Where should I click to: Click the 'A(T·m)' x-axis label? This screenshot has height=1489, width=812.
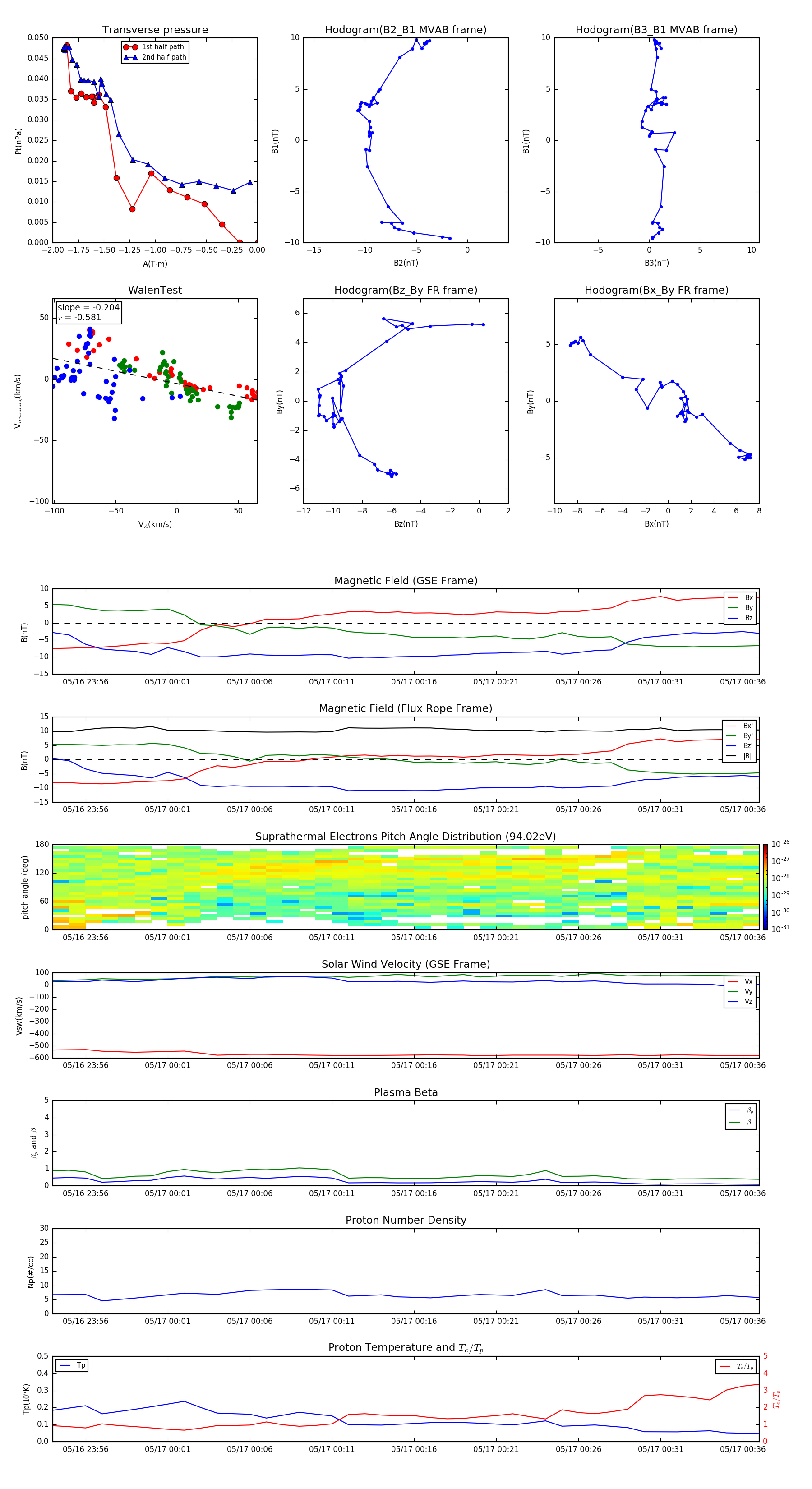pos(155,264)
